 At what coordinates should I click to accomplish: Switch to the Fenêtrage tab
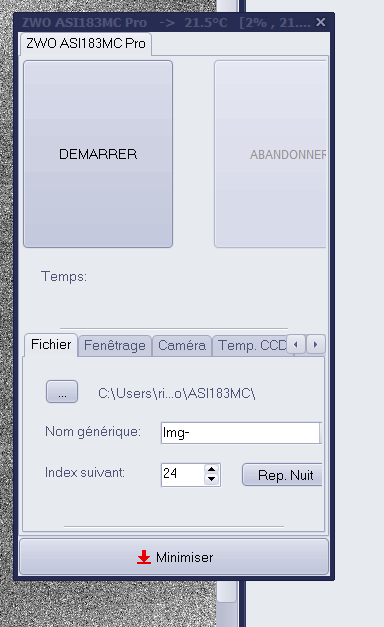click(x=115, y=345)
